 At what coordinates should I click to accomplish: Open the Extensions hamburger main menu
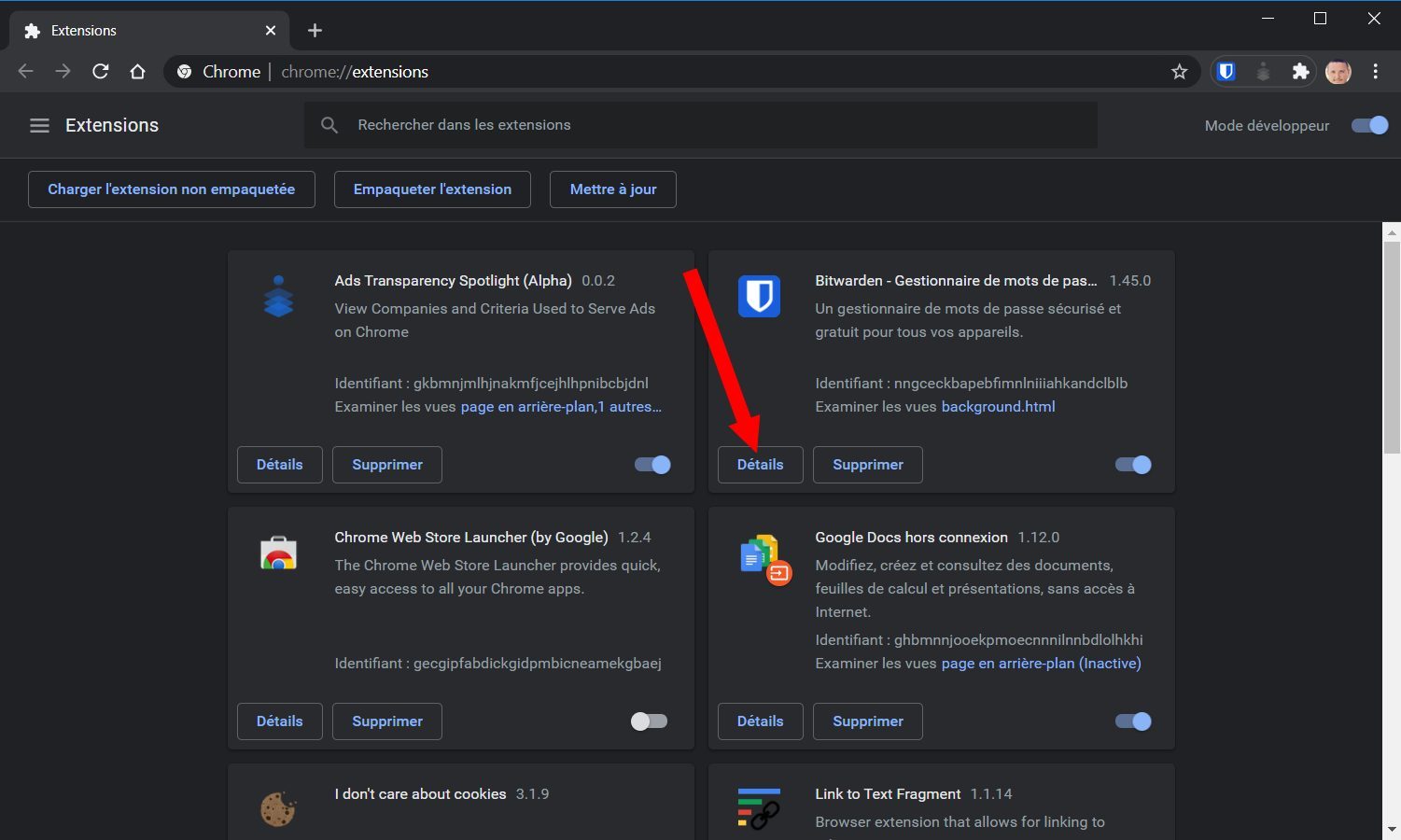point(39,125)
